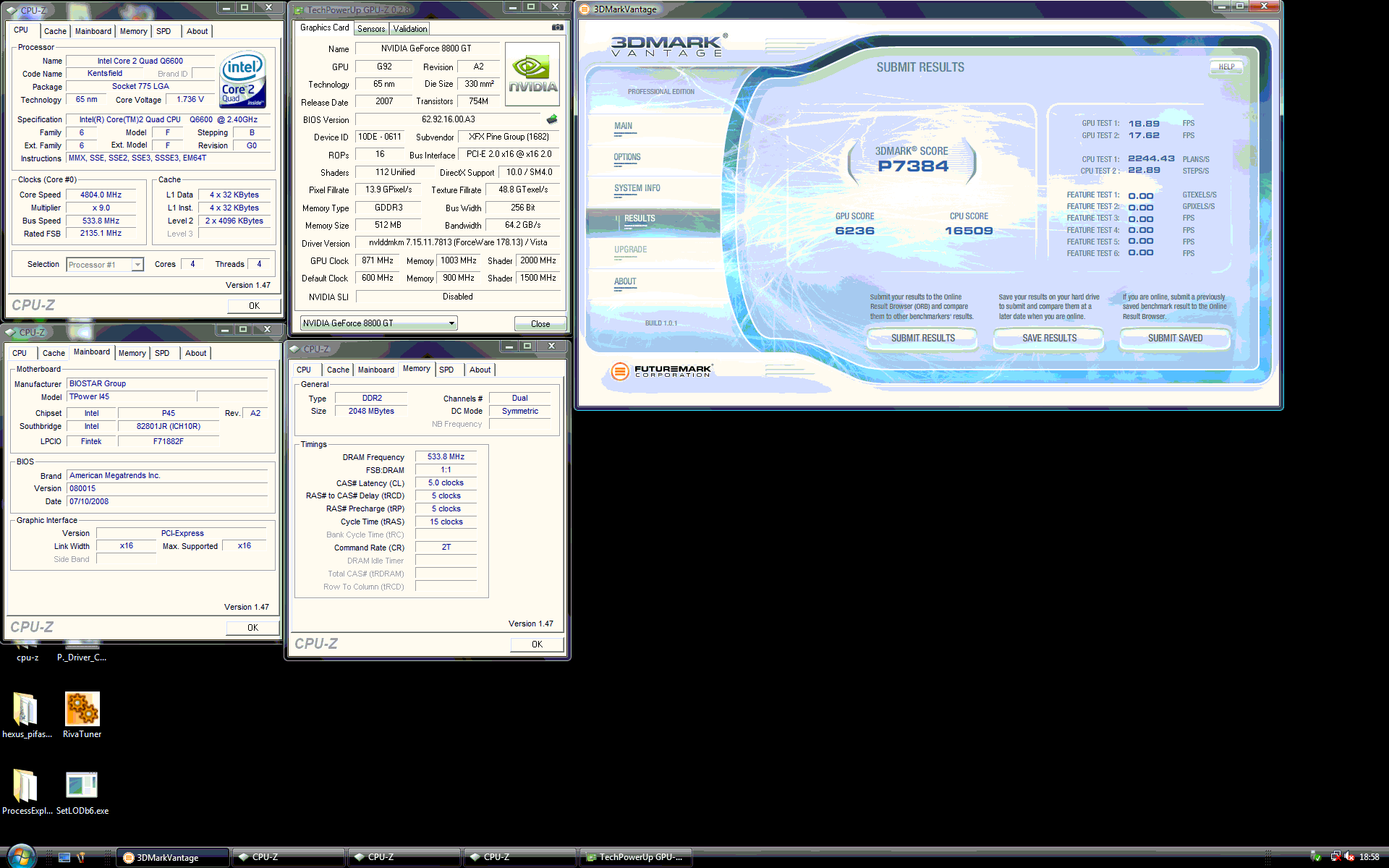Click the GPU-Z screenshot camera icon
The height and width of the screenshot is (868, 1389).
point(557,27)
